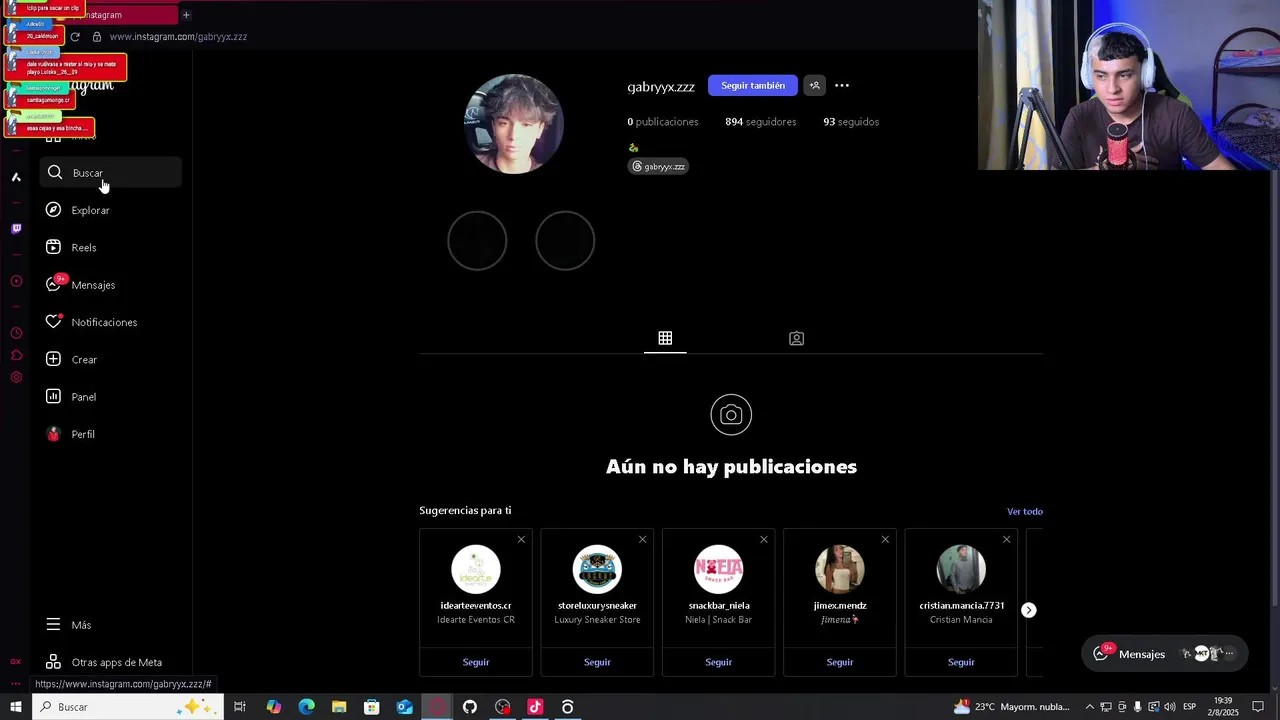Image resolution: width=1280 pixels, height=720 pixels.
Task: Show next suggestions with arrow
Action: click(1029, 610)
